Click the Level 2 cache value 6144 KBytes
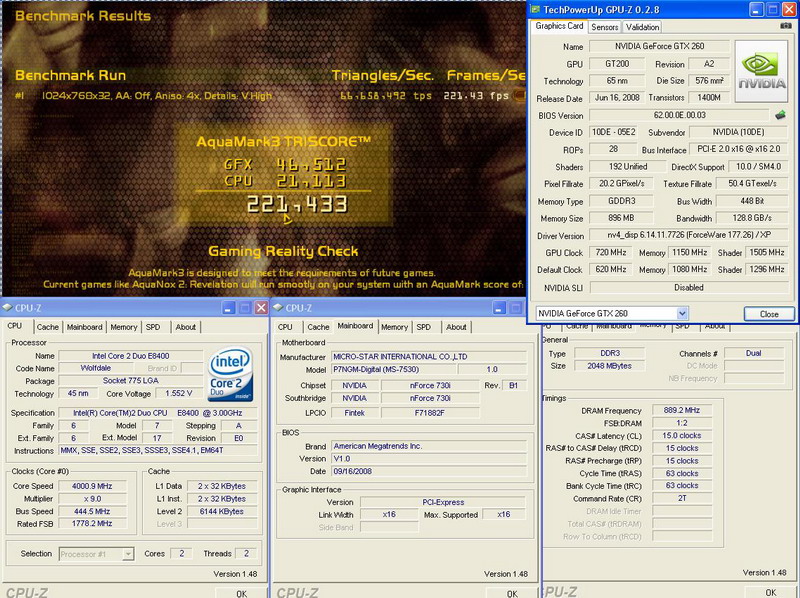 tap(221, 511)
